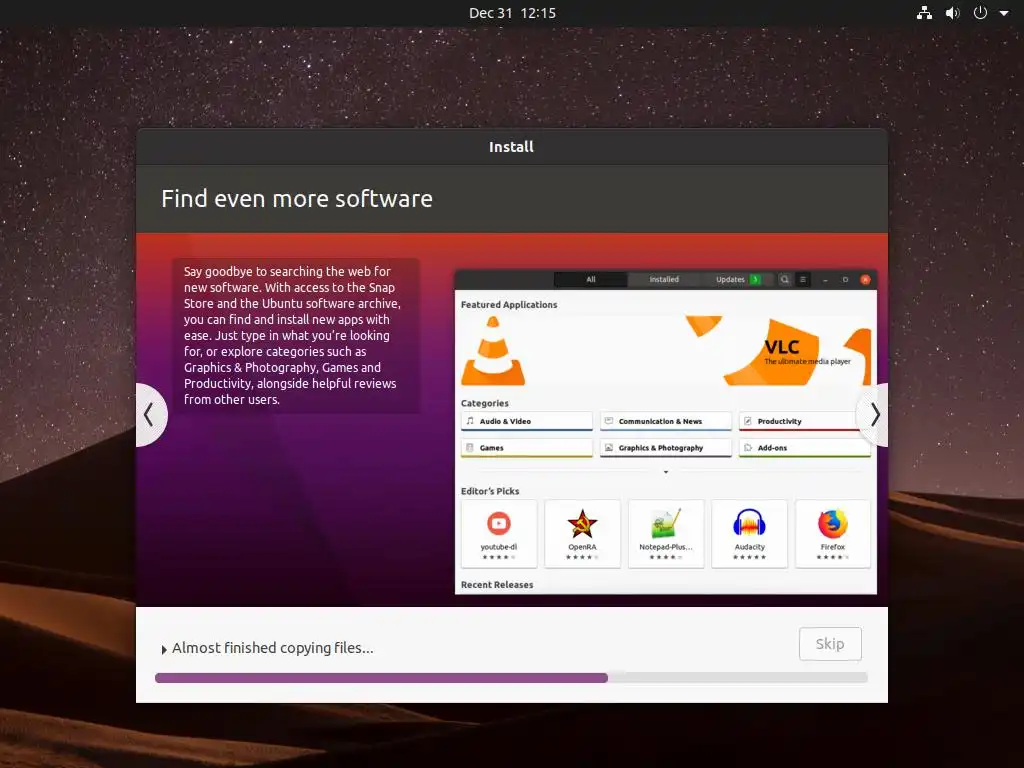Click the orange close button in software preview
The image size is (1024, 768).
coord(865,280)
